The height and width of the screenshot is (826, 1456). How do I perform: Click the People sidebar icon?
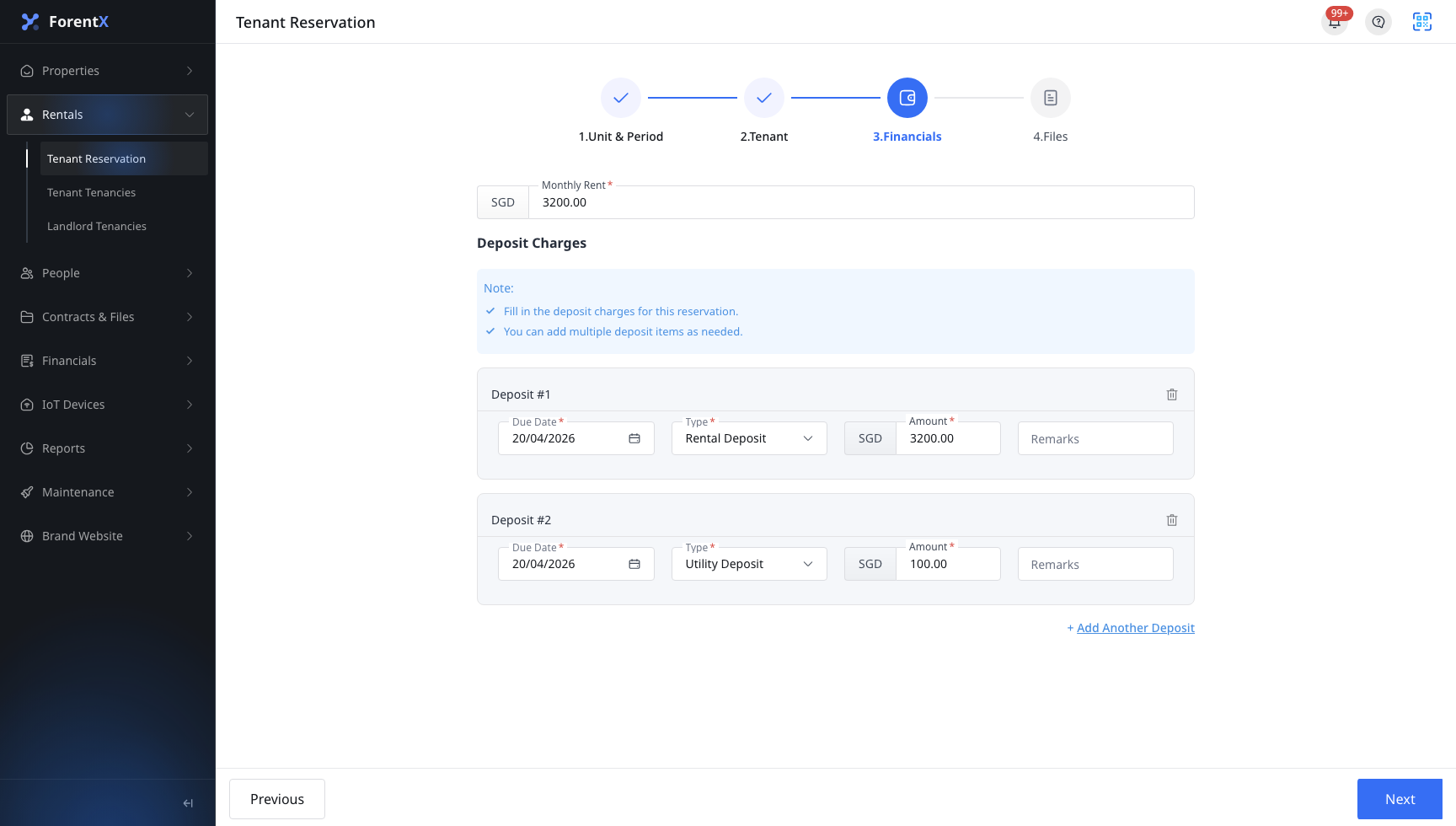[27, 273]
